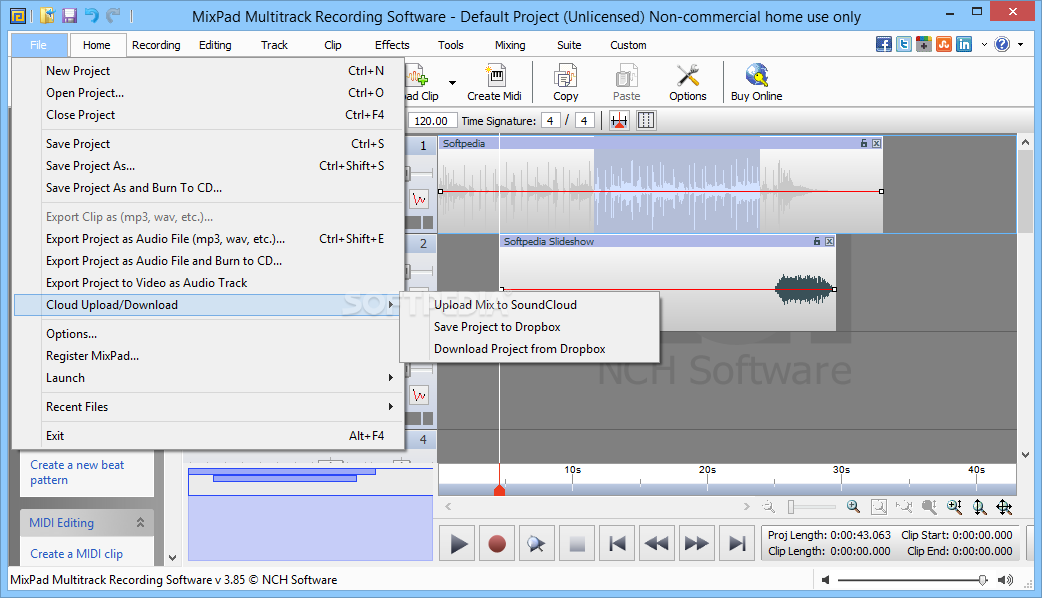Switch to the Effects tab
The image size is (1042, 598).
pos(392,45)
